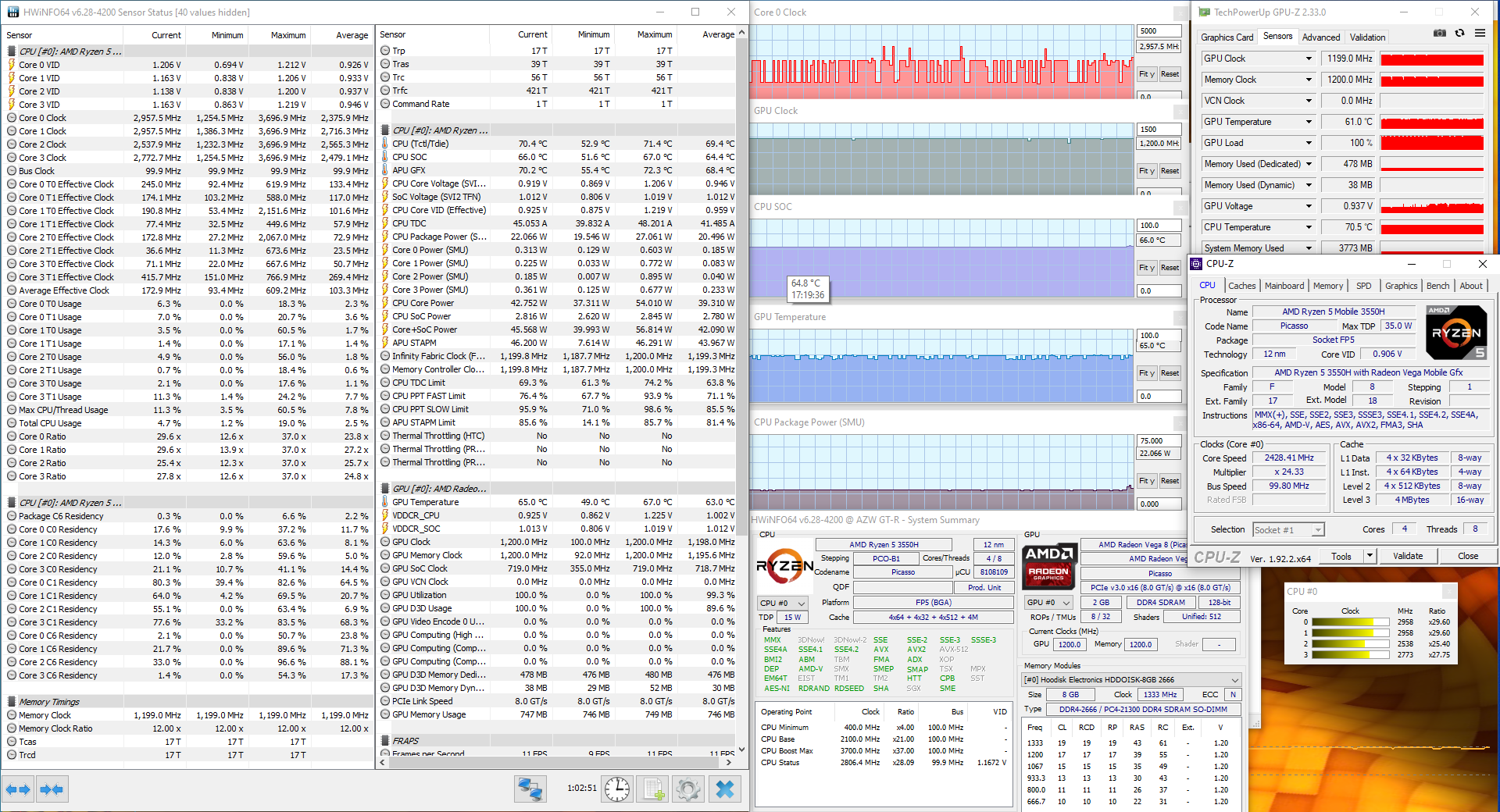Image resolution: width=1500 pixels, height=812 pixels.
Task: Switch to Graphics Card tab in GPU-Z
Action: [1227, 37]
